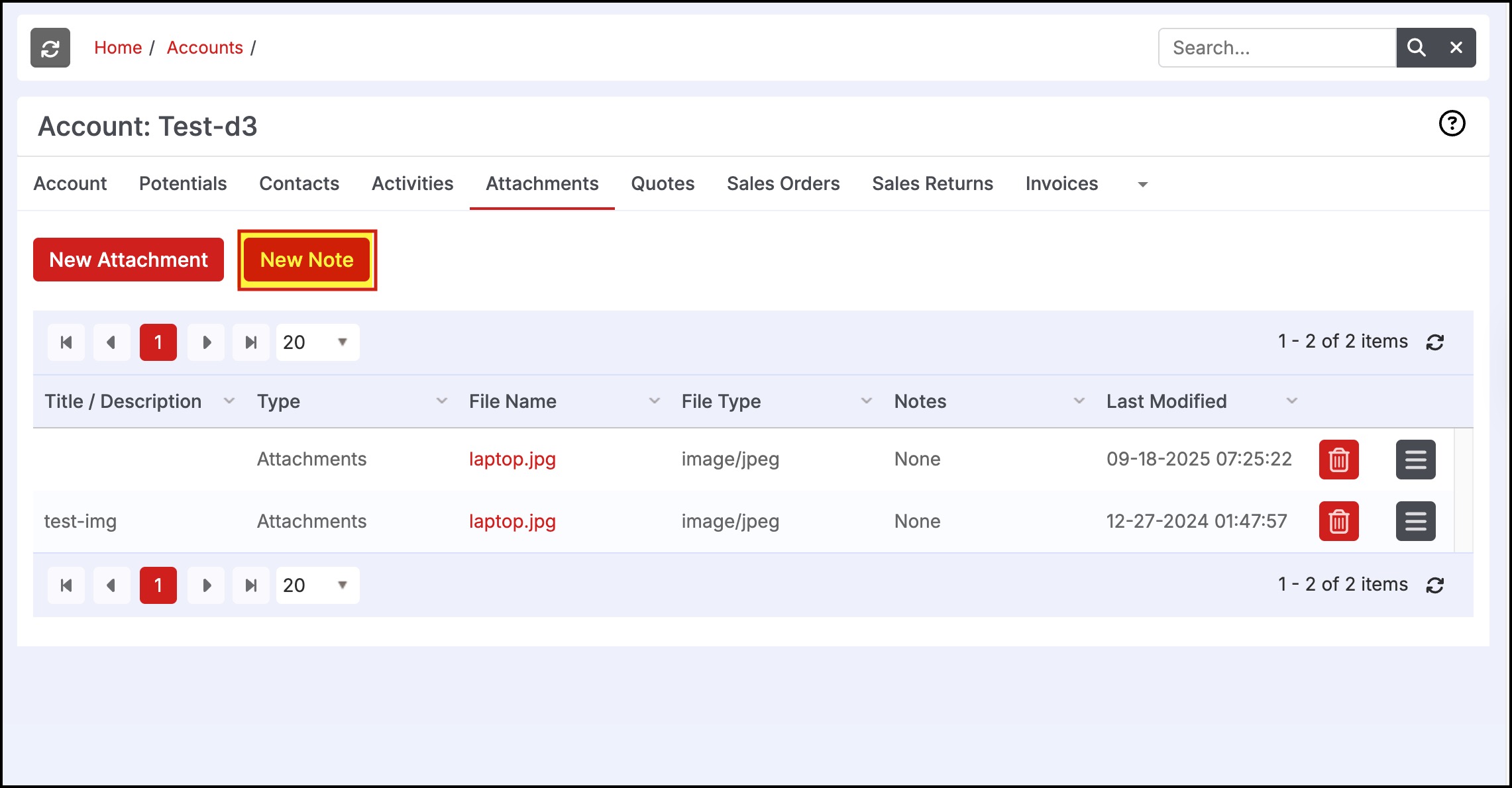
Task: Clear search with the X icon
Action: point(1456,48)
